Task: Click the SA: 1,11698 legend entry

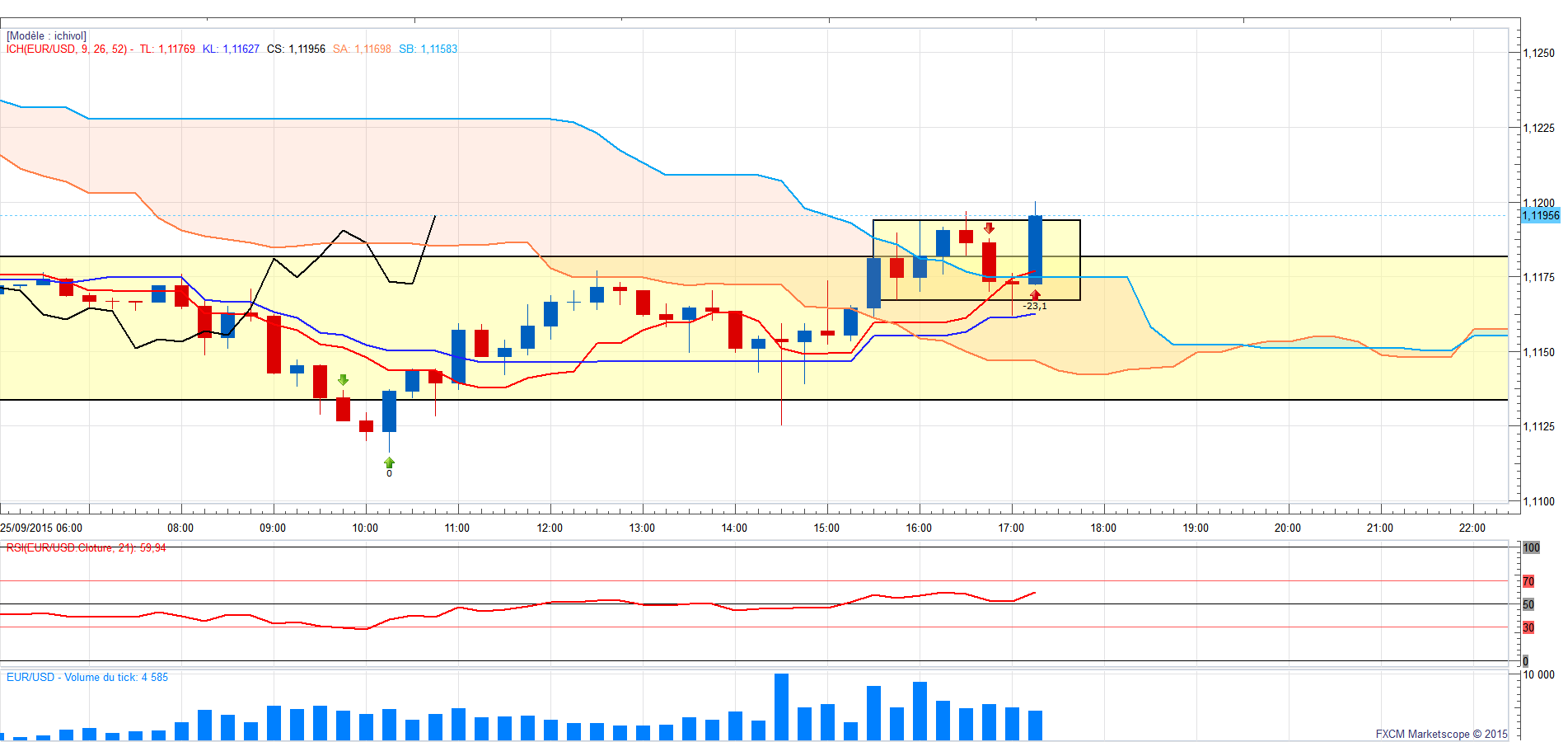Action: point(362,49)
